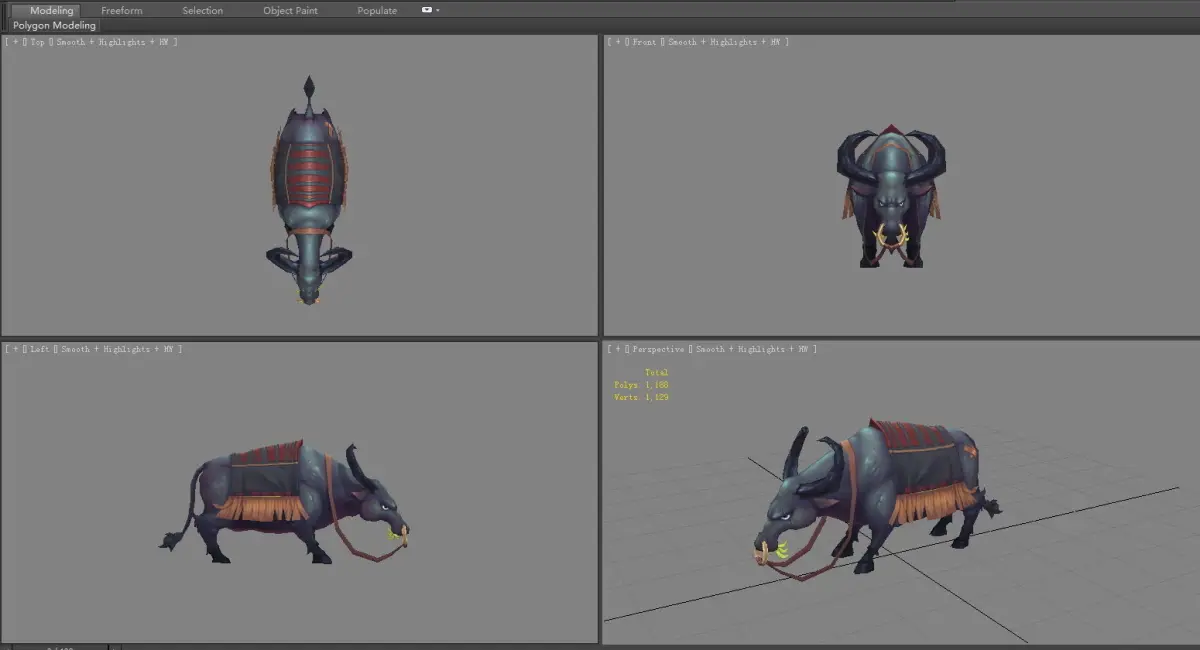The image size is (1200, 650).
Task: Switch to the Freeform ribbon tab
Action: [x=122, y=10]
